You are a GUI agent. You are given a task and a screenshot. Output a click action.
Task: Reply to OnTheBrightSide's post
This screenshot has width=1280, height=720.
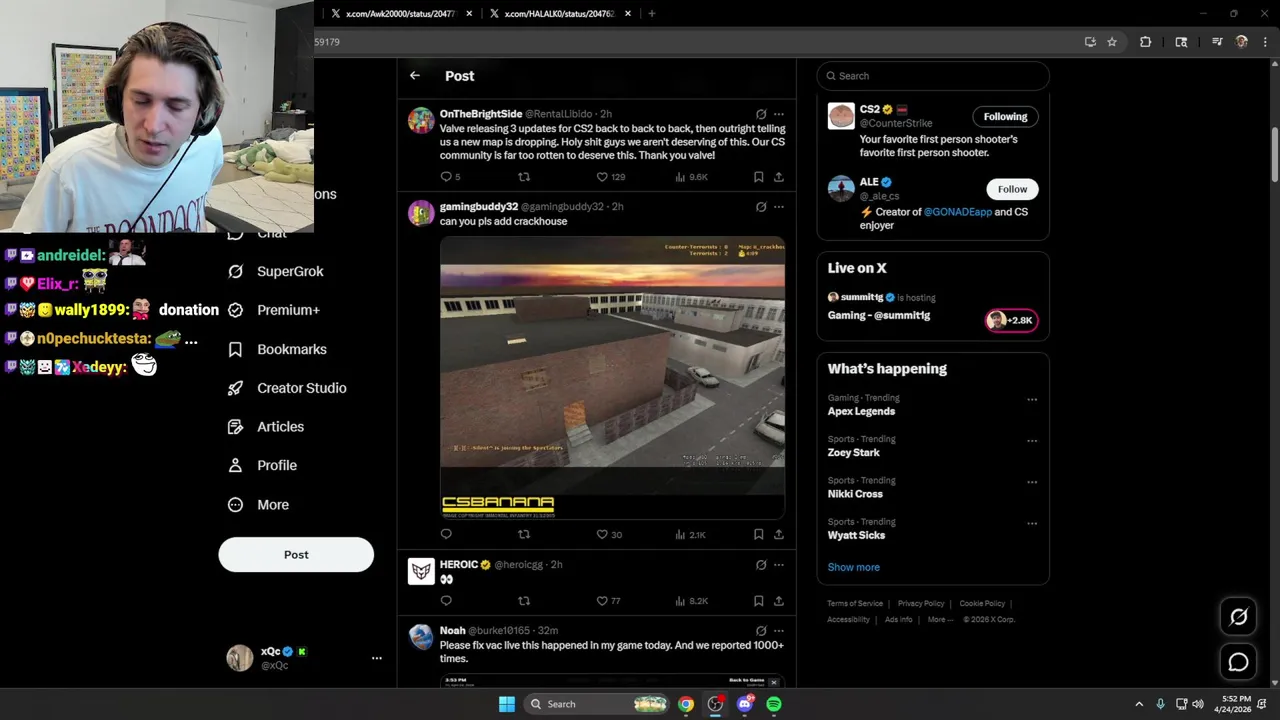click(x=446, y=177)
